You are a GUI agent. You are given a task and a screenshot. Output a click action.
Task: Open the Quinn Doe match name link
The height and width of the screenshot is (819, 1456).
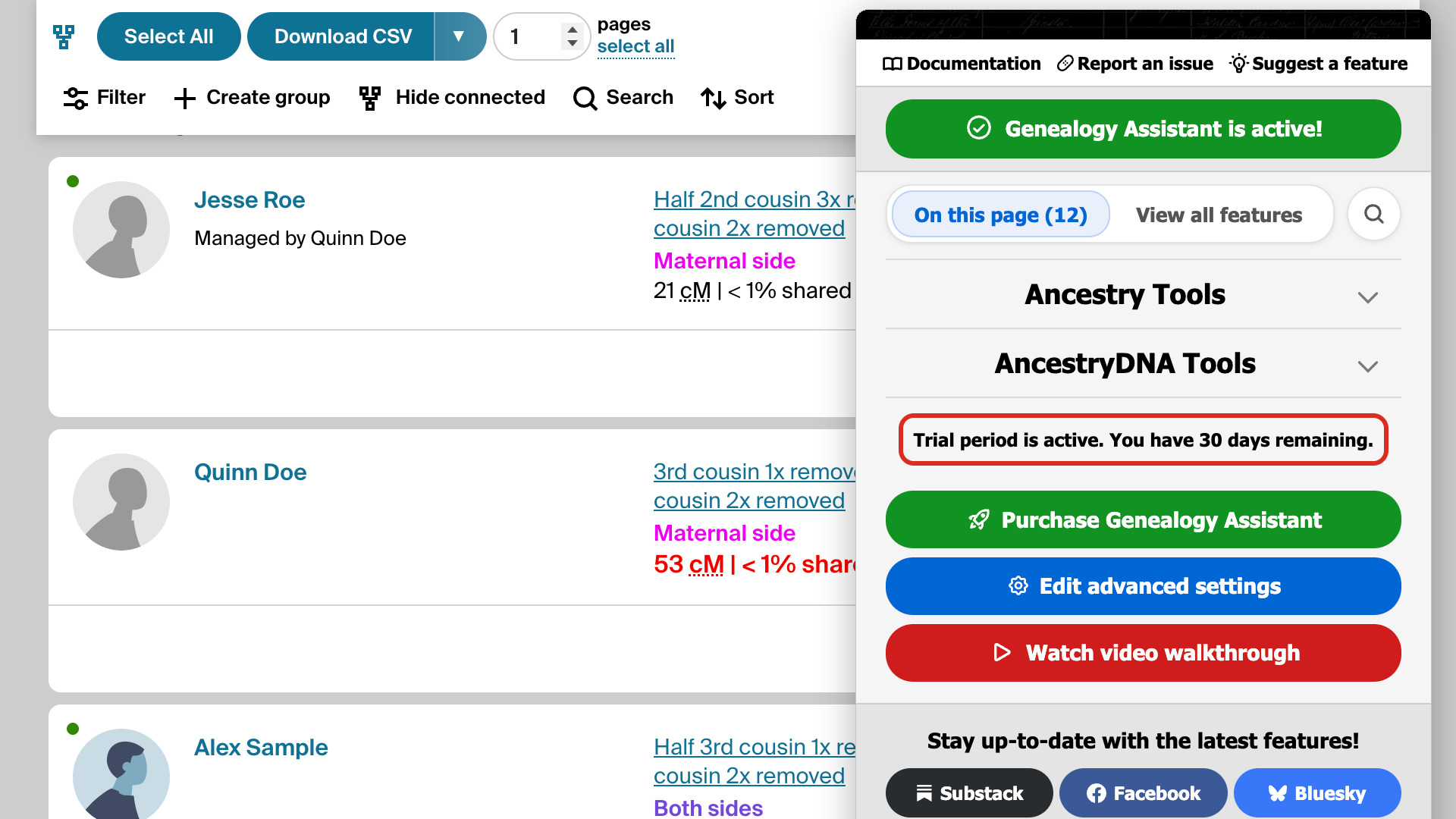click(250, 472)
